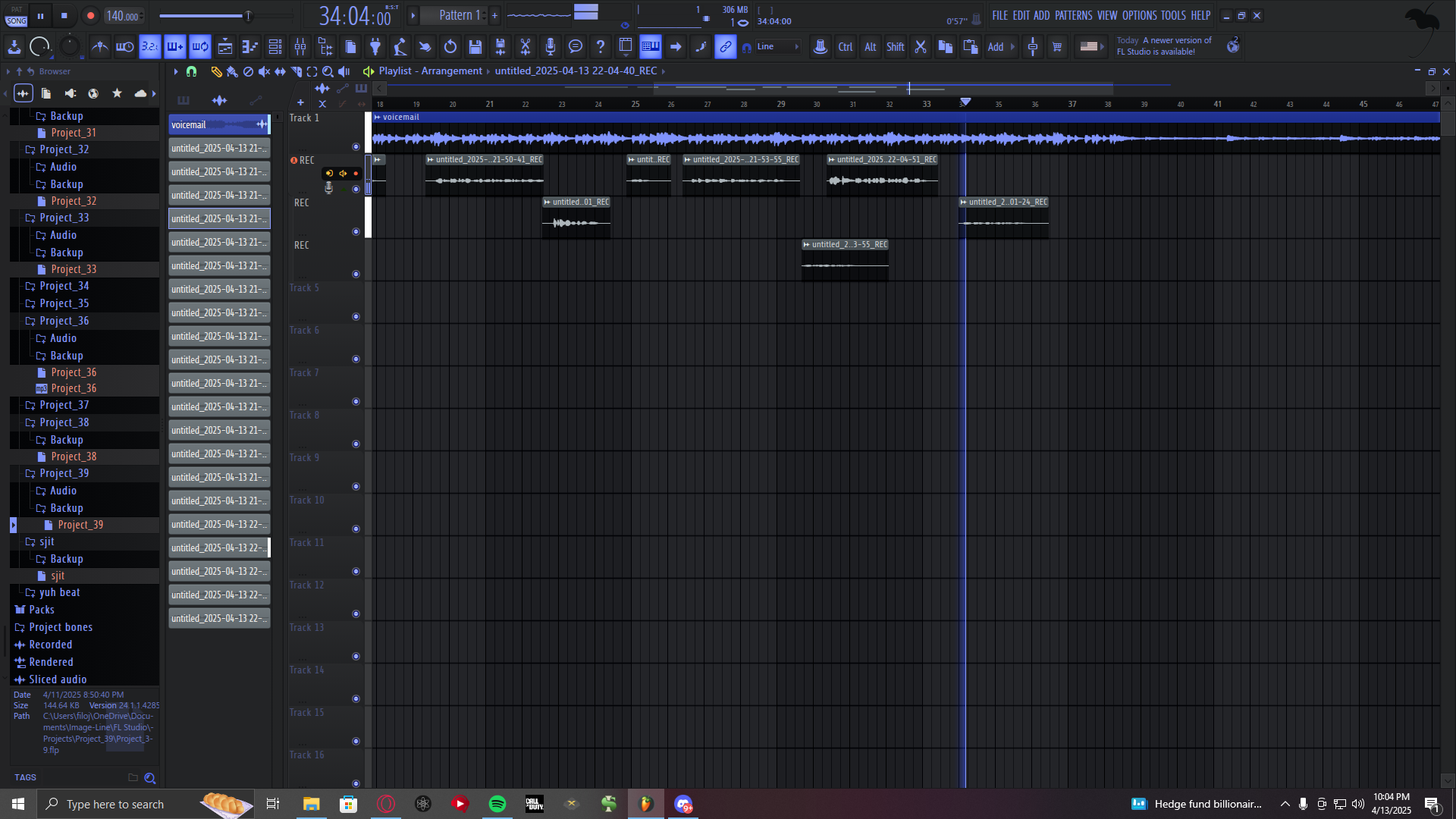Click the save project floppy icon
Screen dimensions: 1456x819
(475, 47)
